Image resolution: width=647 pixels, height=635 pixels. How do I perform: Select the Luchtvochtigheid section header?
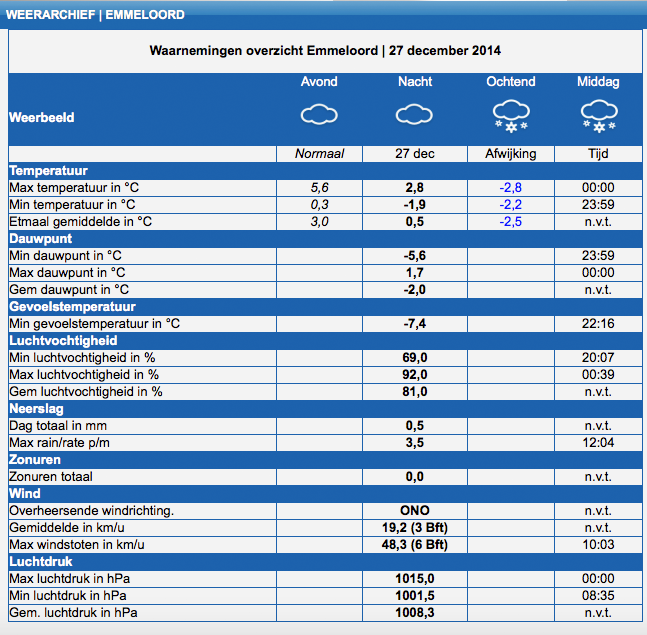63,341
